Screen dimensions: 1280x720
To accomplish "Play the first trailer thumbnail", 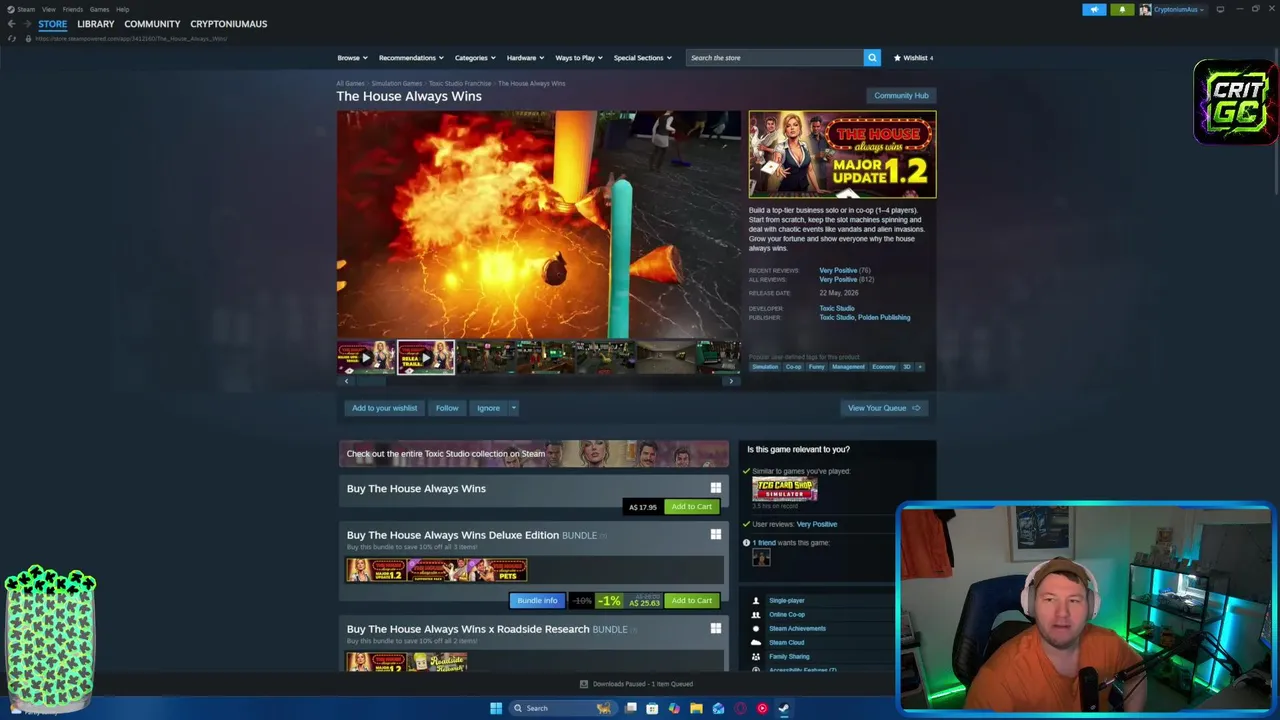I will click(x=366, y=357).
